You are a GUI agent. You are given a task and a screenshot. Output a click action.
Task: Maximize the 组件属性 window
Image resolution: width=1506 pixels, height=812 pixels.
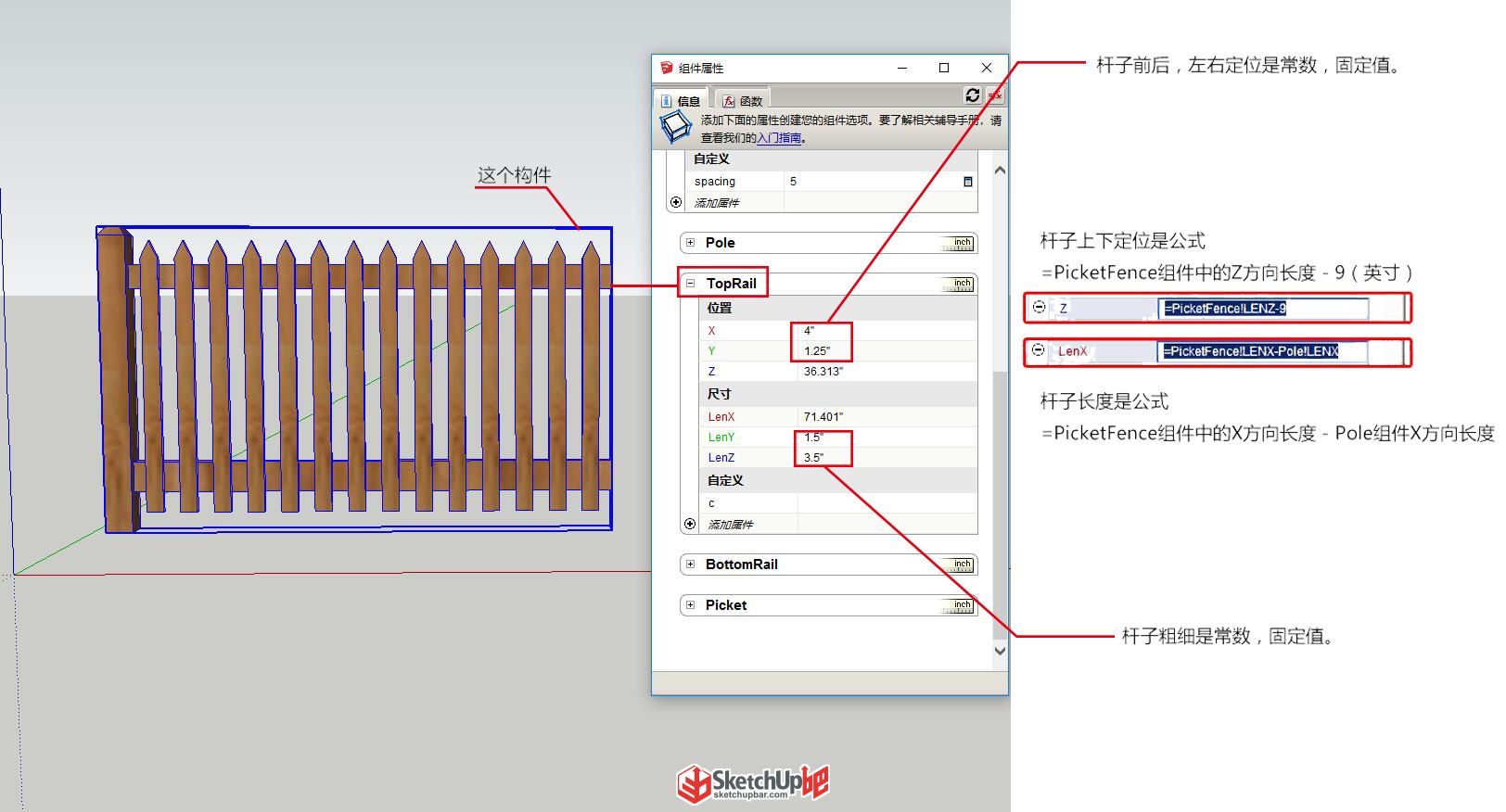point(944,68)
